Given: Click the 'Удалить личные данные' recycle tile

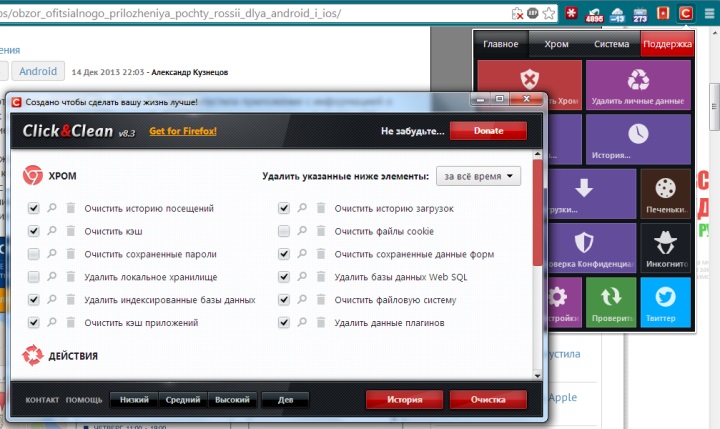Looking at the screenshot, I should [x=638, y=85].
